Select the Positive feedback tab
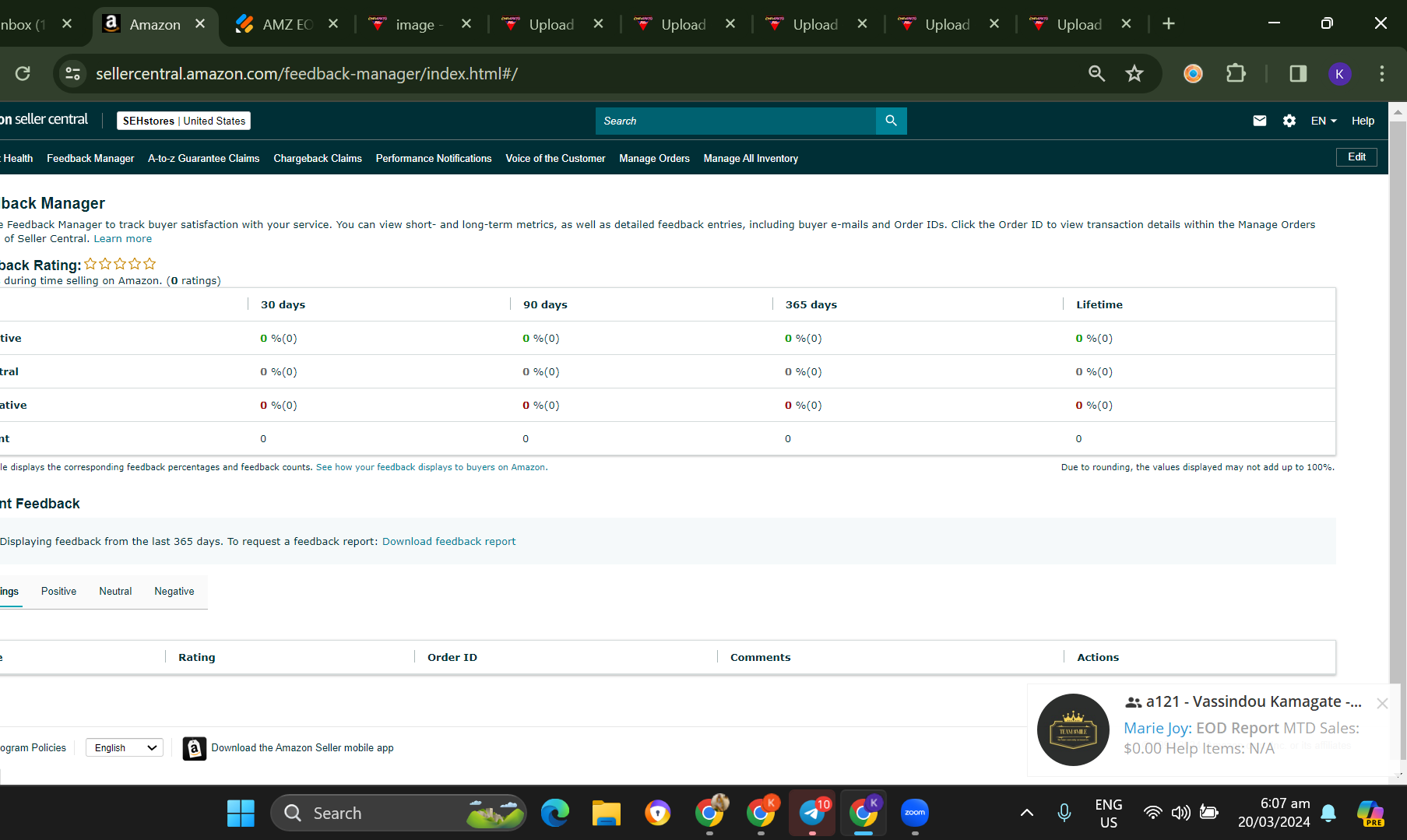This screenshot has height=840, width=1407. [x=58, y=592]
